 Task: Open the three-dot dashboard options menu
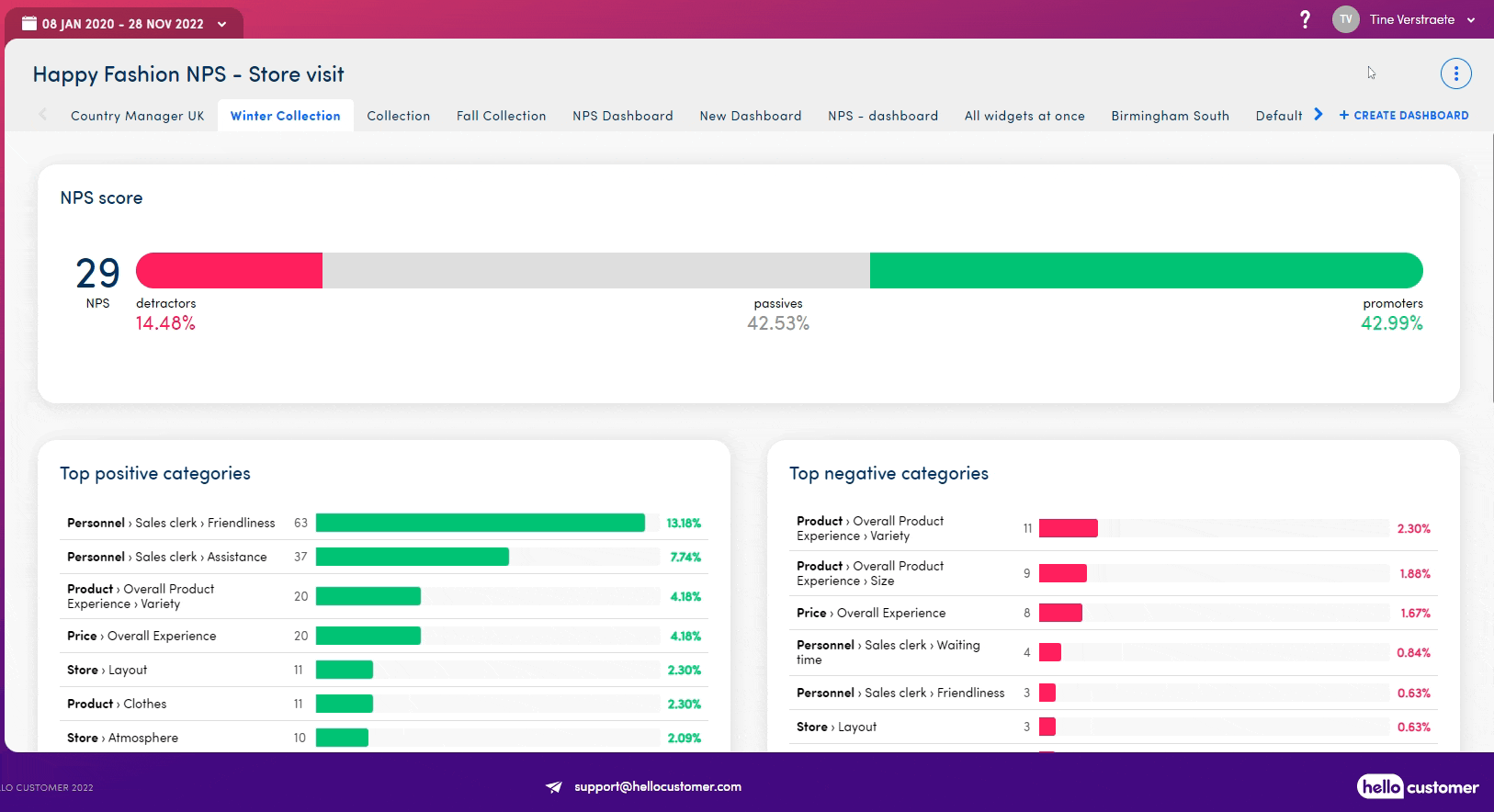click(1455, 73)
